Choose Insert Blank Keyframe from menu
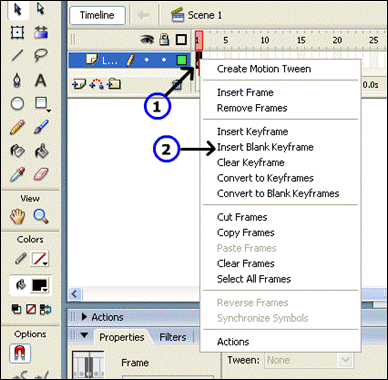Image resolution: width=388 pixels, height=380 pixels. point(265,147)
